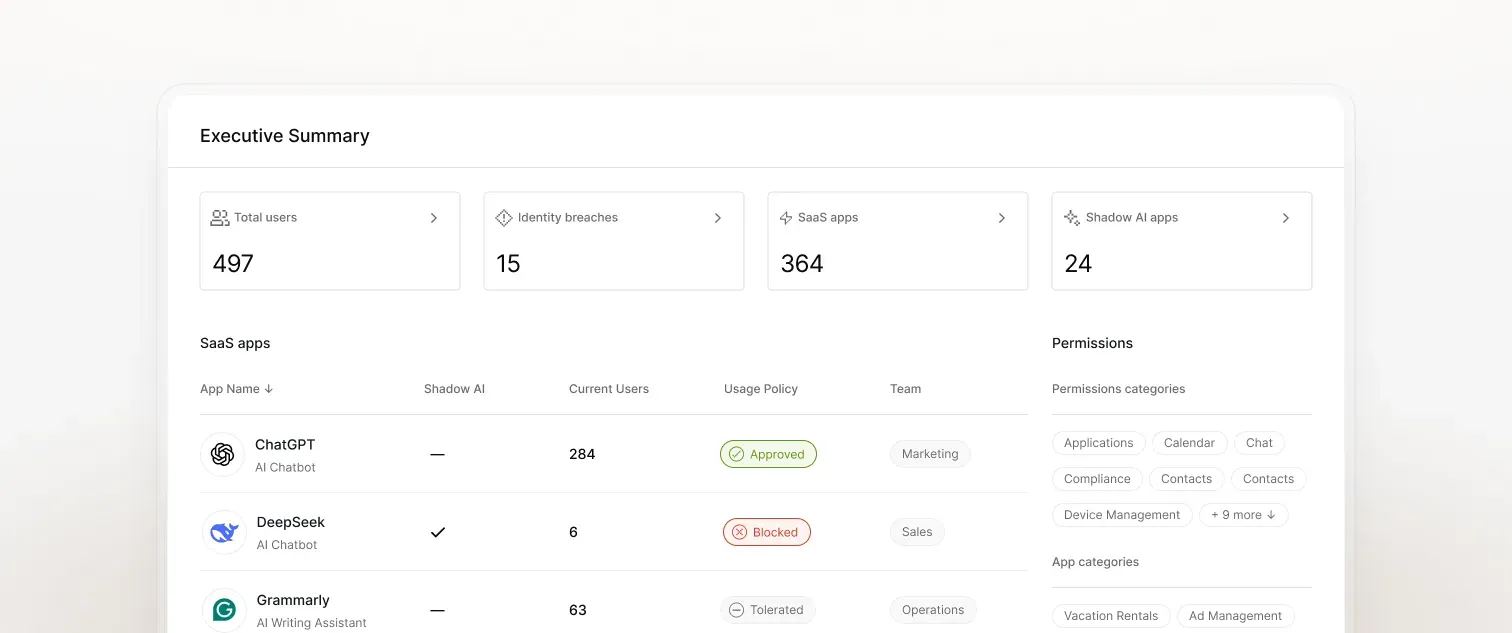Click the Marketing team tag
Screen dimensions: 1512x633
[x=930, y=454]
